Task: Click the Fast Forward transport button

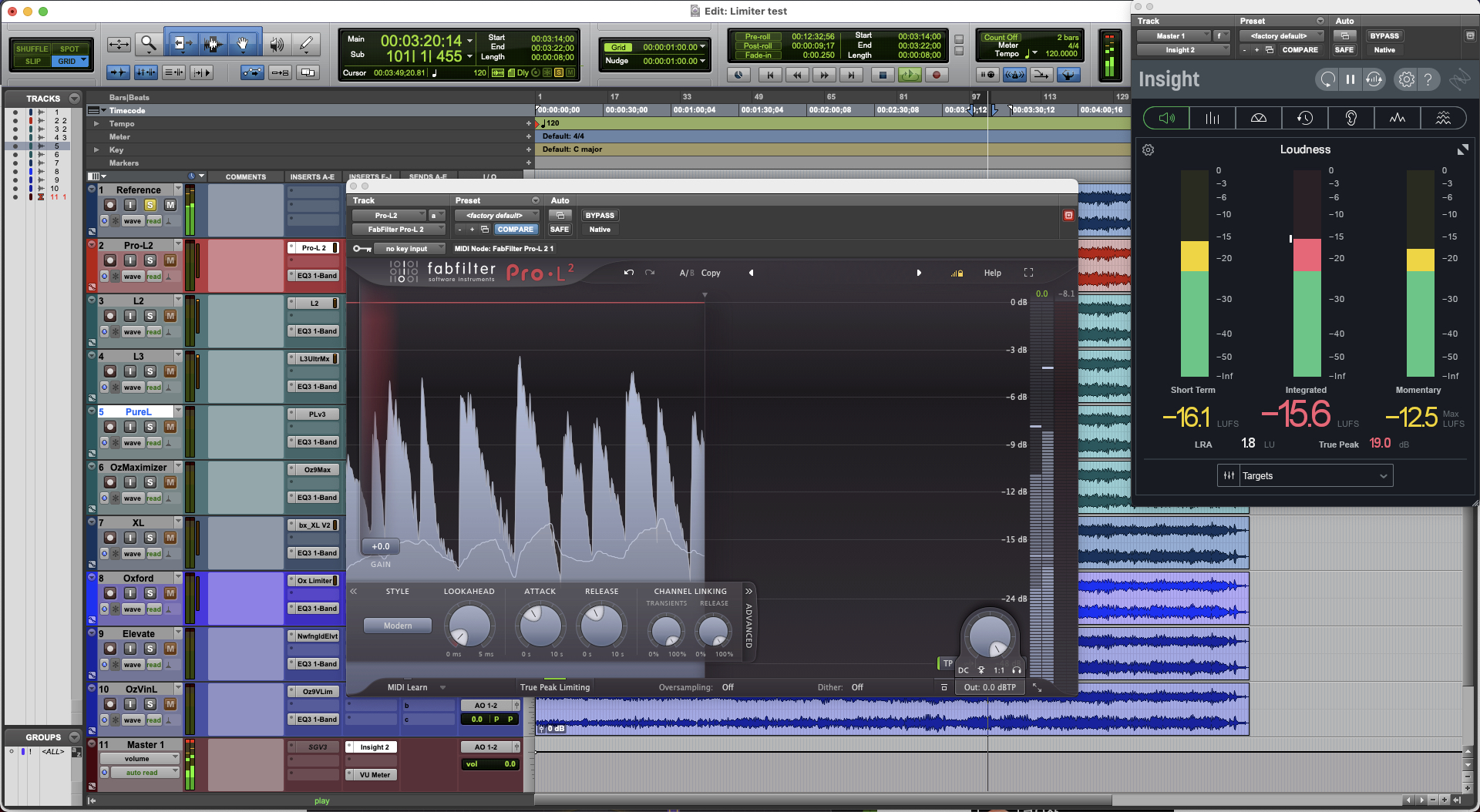Action: (x=824, y=75)
